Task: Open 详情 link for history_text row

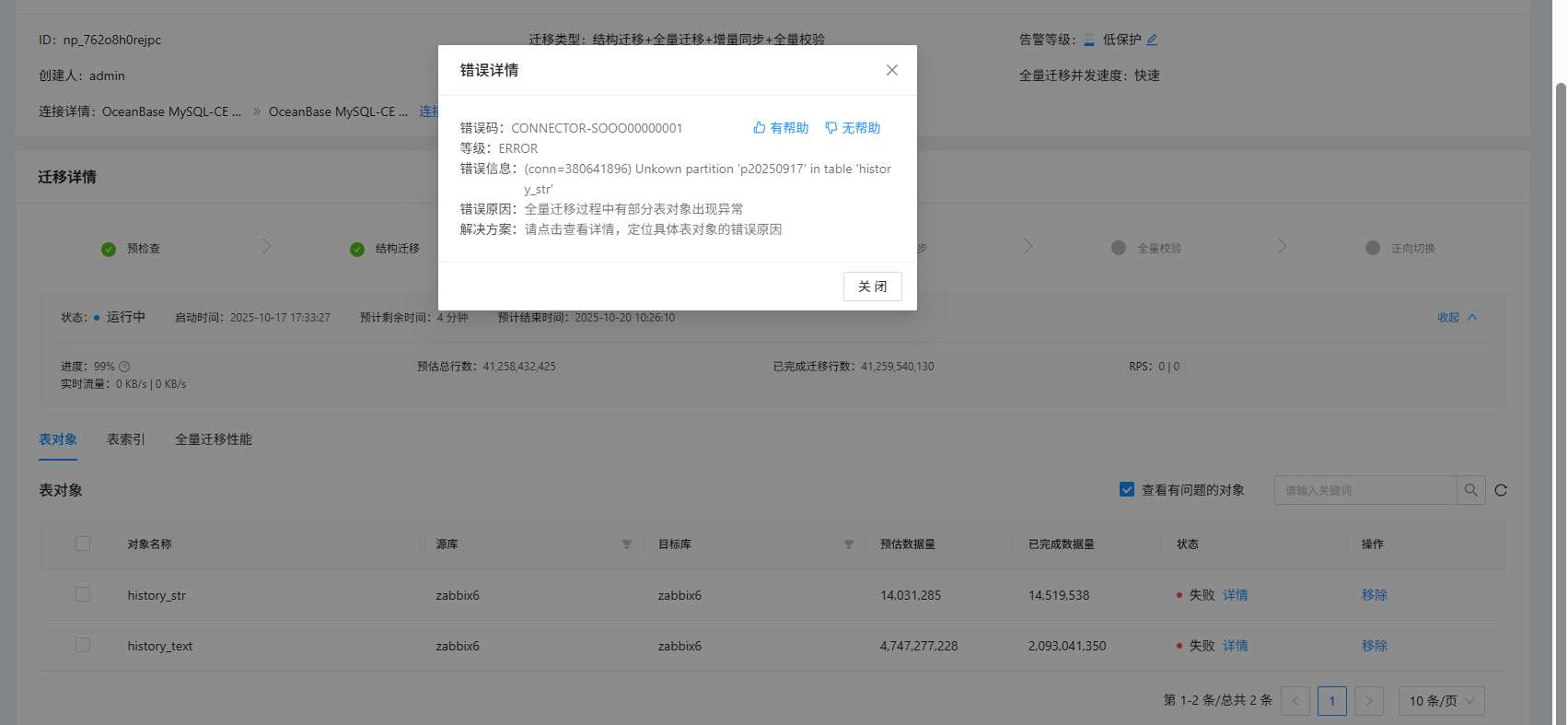Action: pos(1236,646)
